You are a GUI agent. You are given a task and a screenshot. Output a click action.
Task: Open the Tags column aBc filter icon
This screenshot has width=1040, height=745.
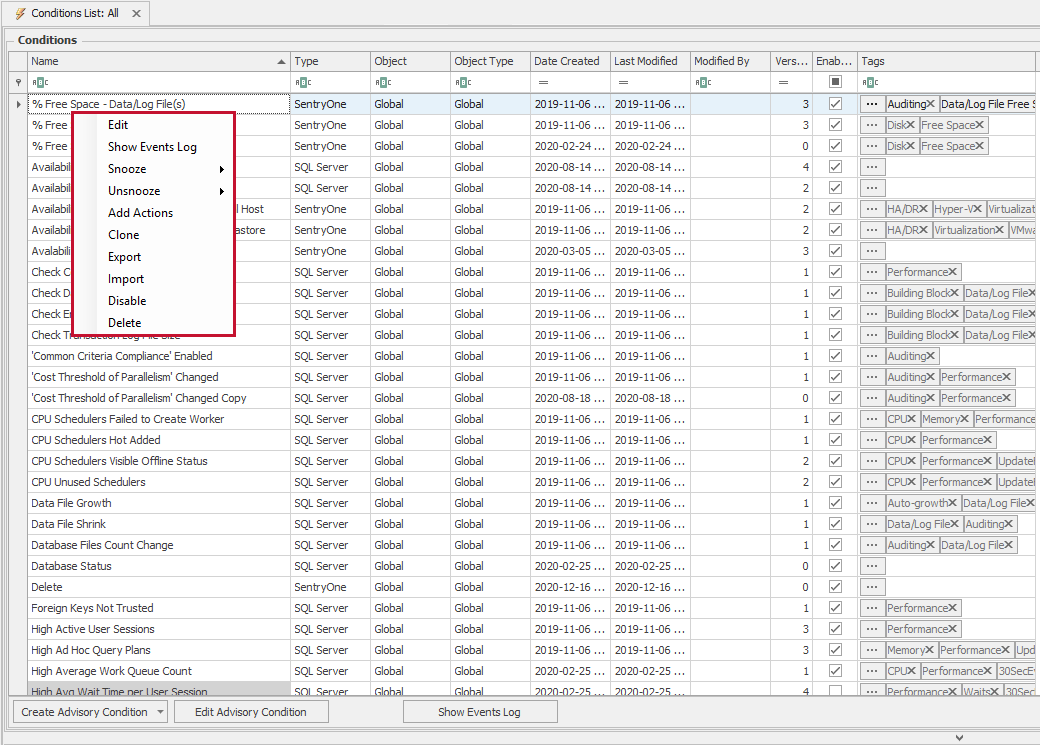[x=870, y=81]
